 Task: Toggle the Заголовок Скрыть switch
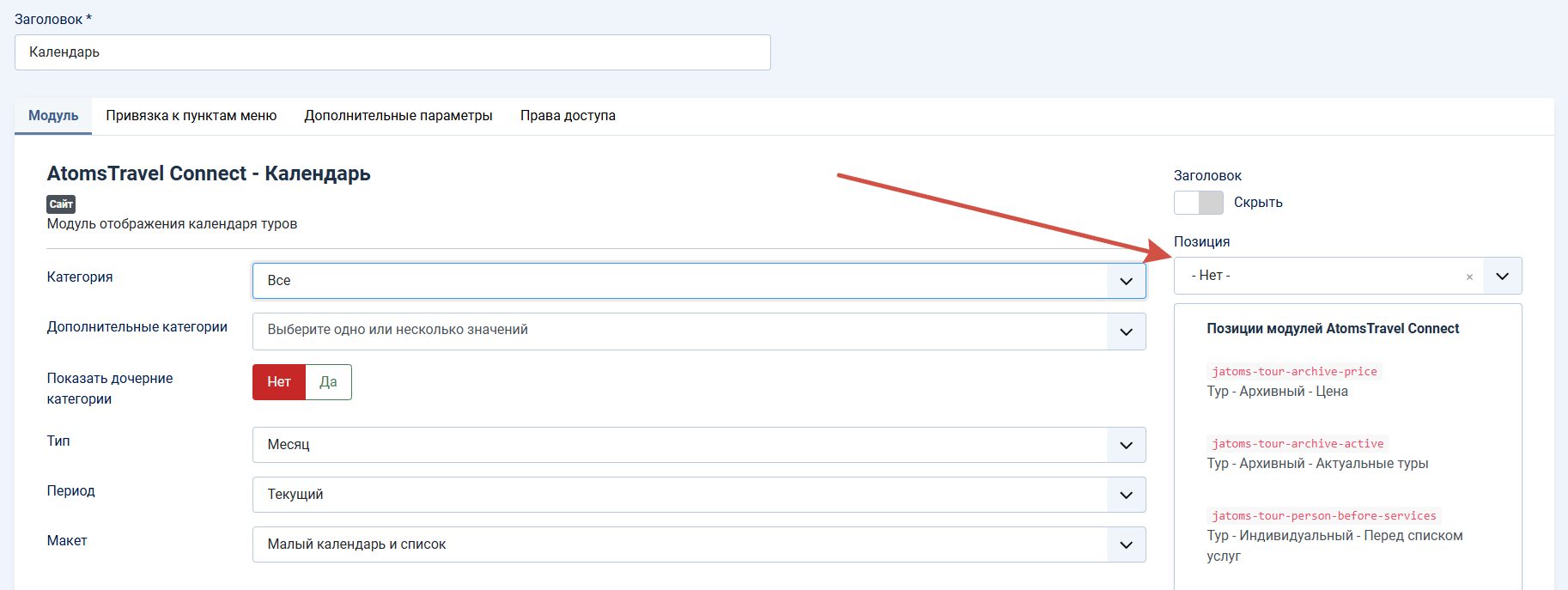click(1199, 203)
